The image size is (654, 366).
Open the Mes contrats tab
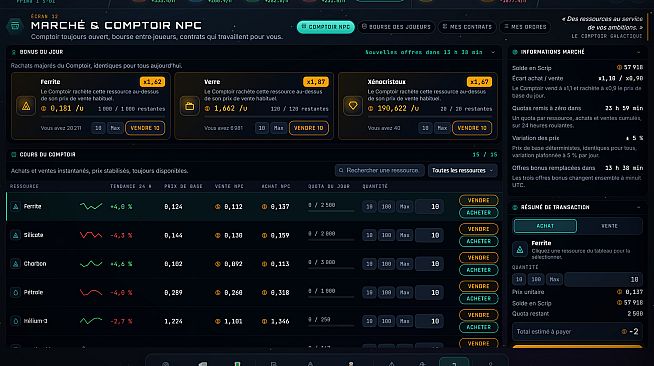[467, 27]
